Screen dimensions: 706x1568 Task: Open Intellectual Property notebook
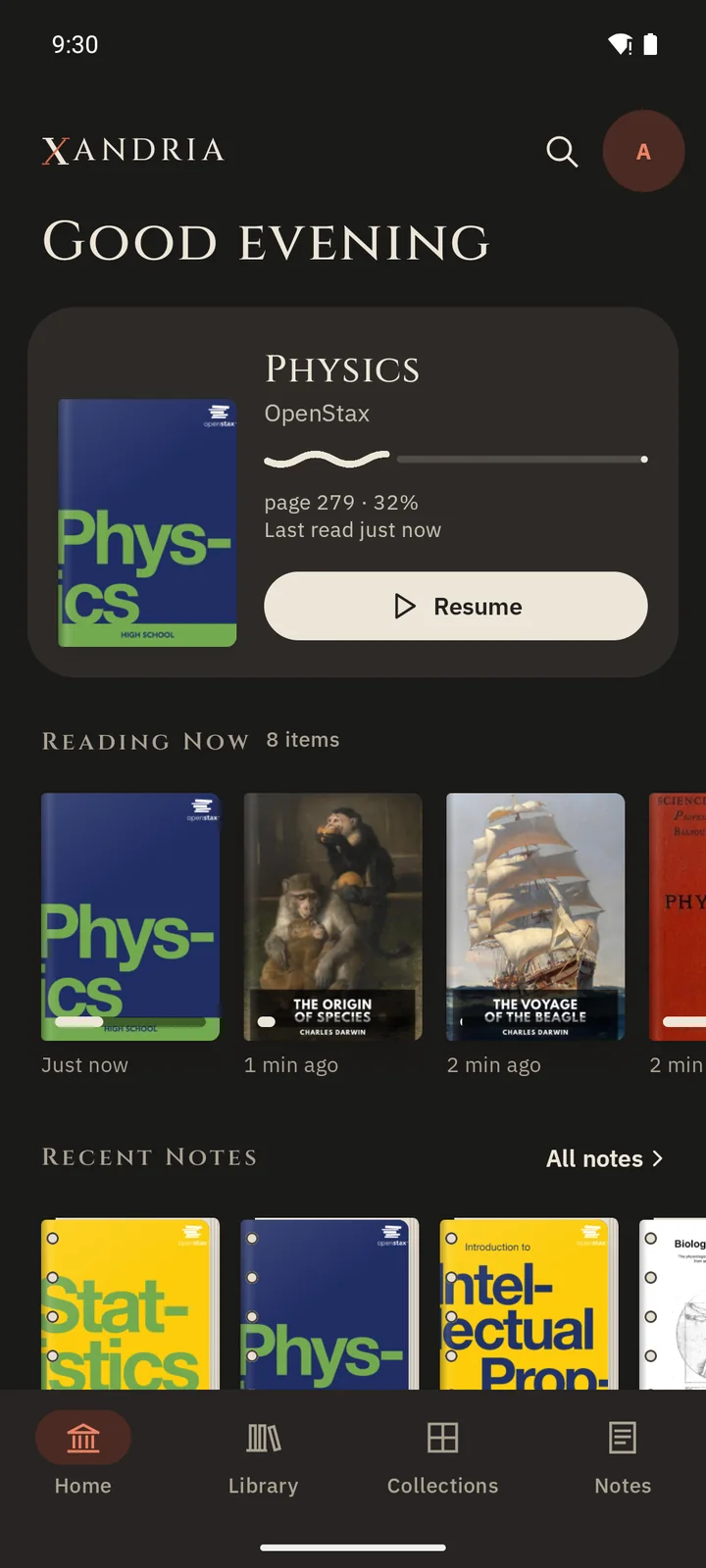(529, 1303)
